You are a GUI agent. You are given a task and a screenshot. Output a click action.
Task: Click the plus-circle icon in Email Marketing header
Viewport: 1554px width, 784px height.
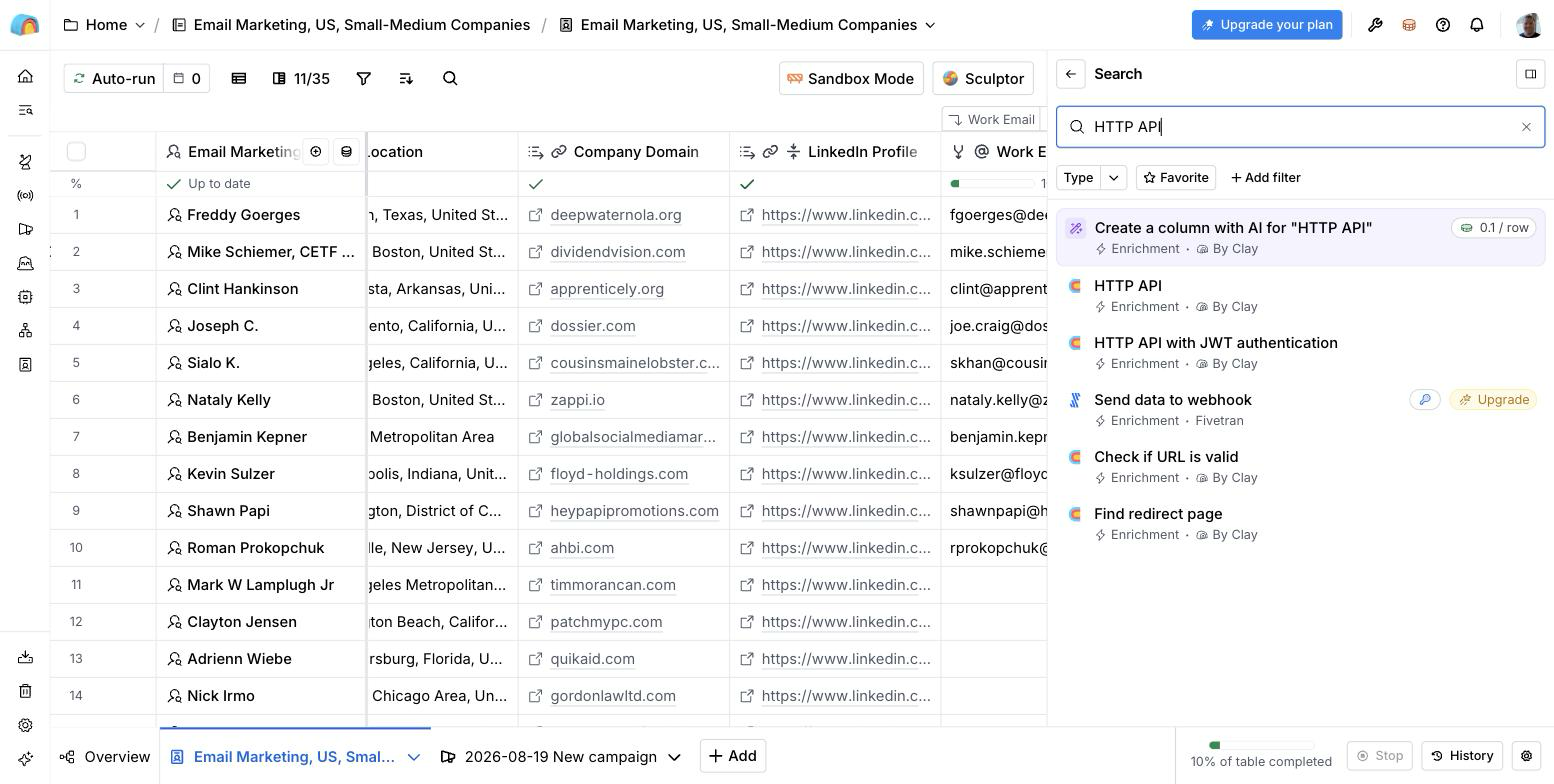(x=316, y=152)
